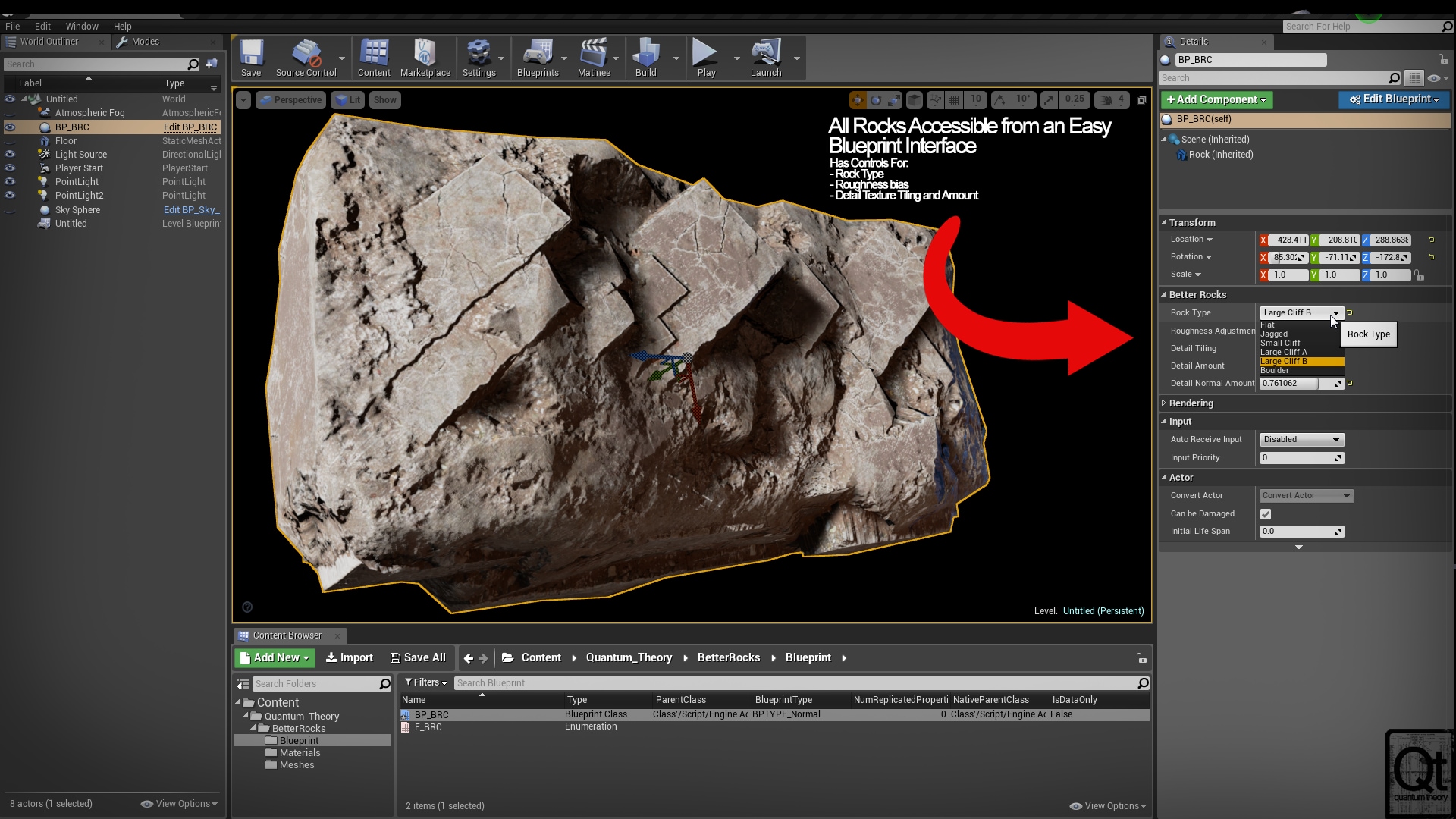This screenshot has width=1456, height=819.
Task: Click the Launch toolbar icon
Action: point(765,58)
